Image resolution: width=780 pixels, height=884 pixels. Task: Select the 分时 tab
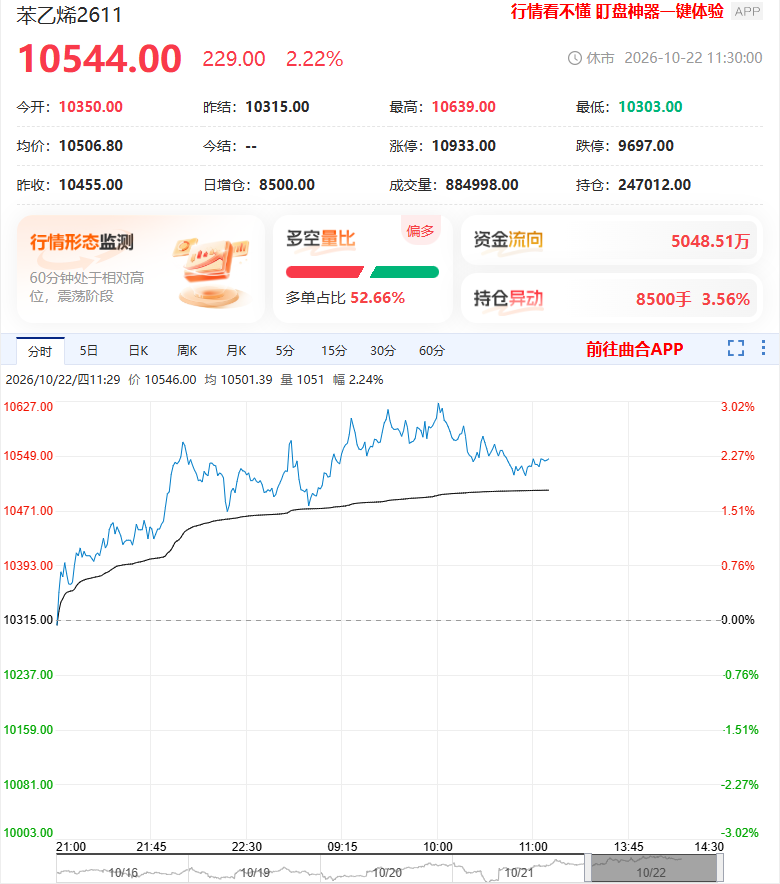pos(40,351)
